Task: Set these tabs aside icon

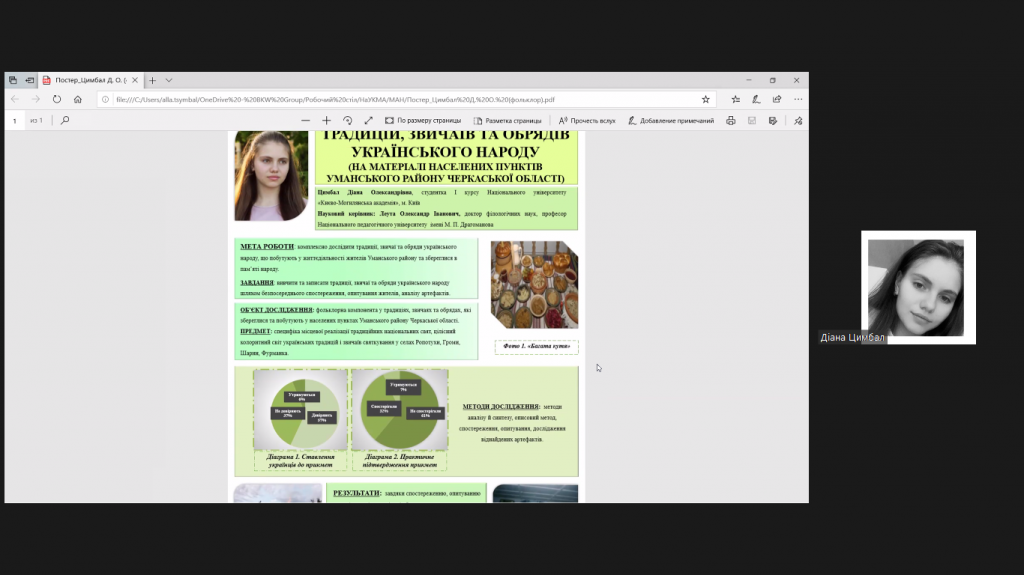Action: pyautogui.click(x=29, y=80)
